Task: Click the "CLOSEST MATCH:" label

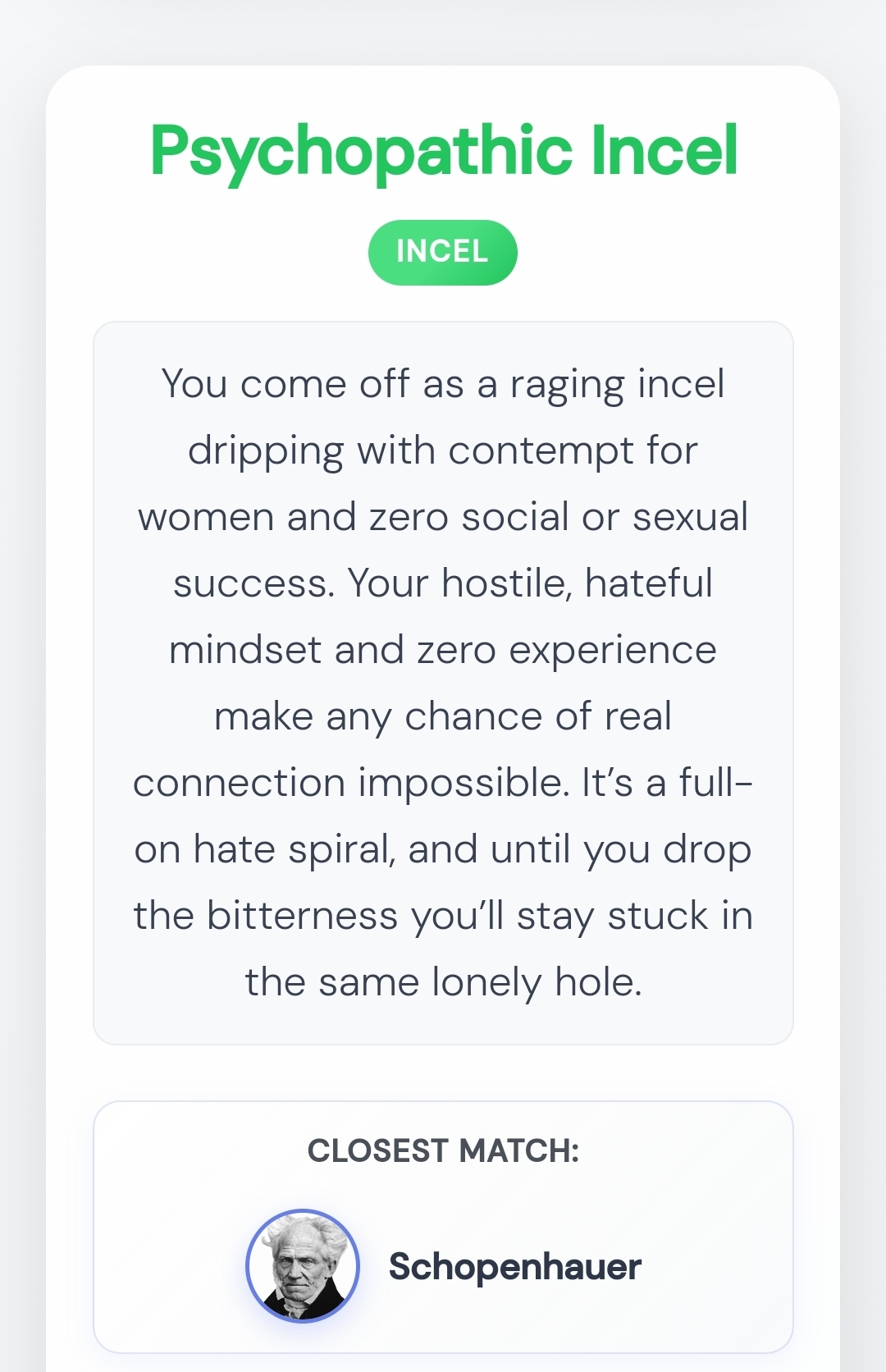Action: point(443,1150)
